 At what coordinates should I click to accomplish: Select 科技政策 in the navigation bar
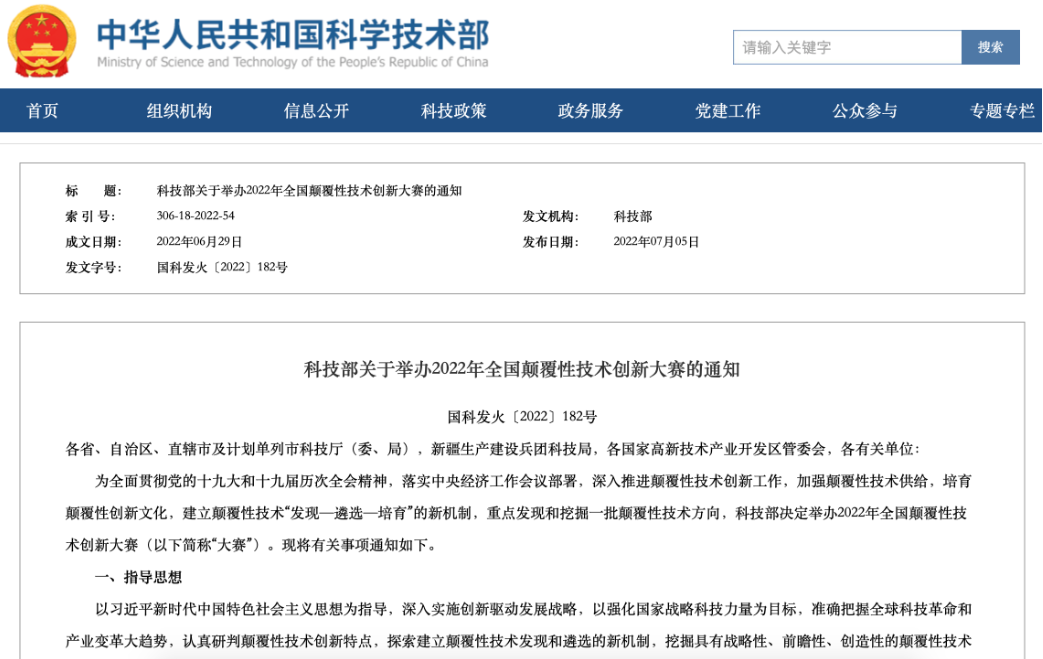pos(453,111)
